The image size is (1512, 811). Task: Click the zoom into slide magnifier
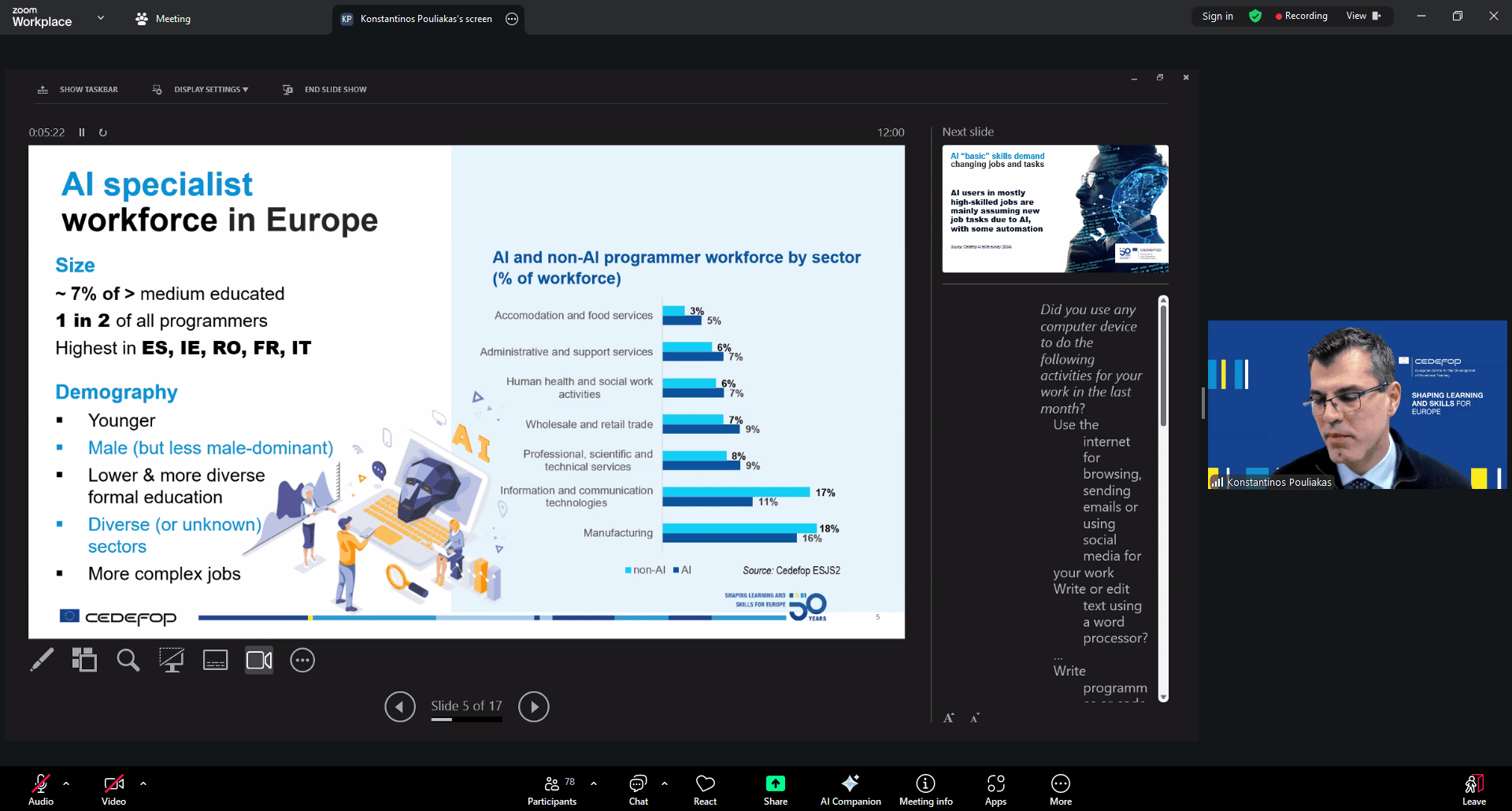pyautogui.click(x=128, y=660)
